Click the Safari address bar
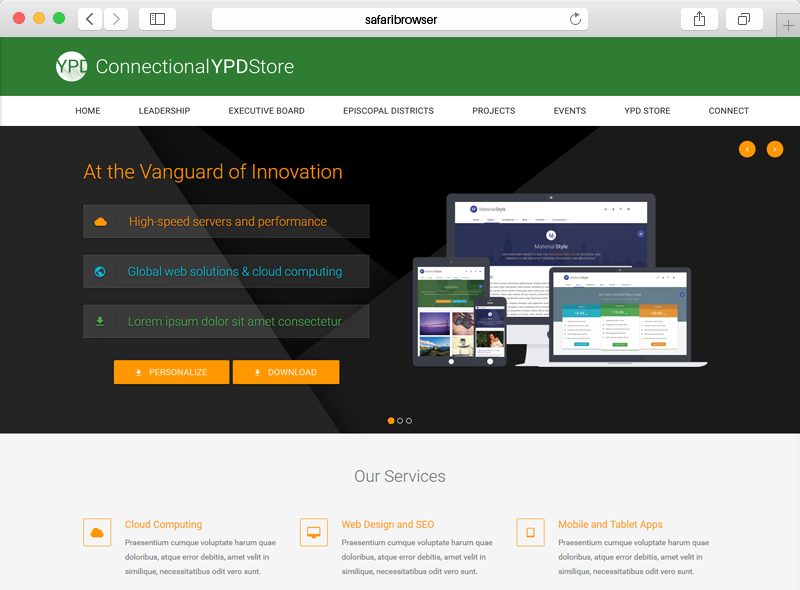The image size is (800, 590). [x=400, y=19]
